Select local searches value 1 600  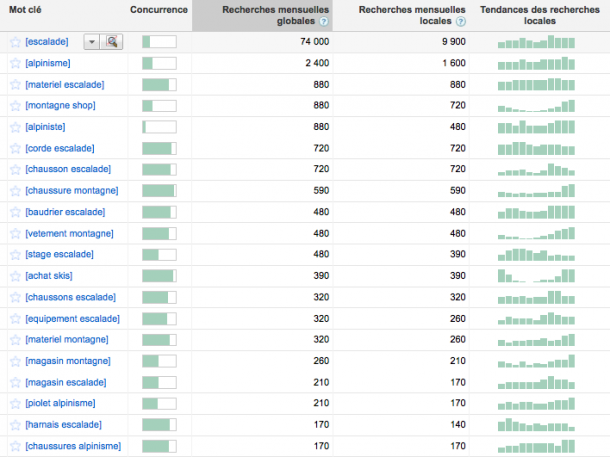tap(454, 63)
